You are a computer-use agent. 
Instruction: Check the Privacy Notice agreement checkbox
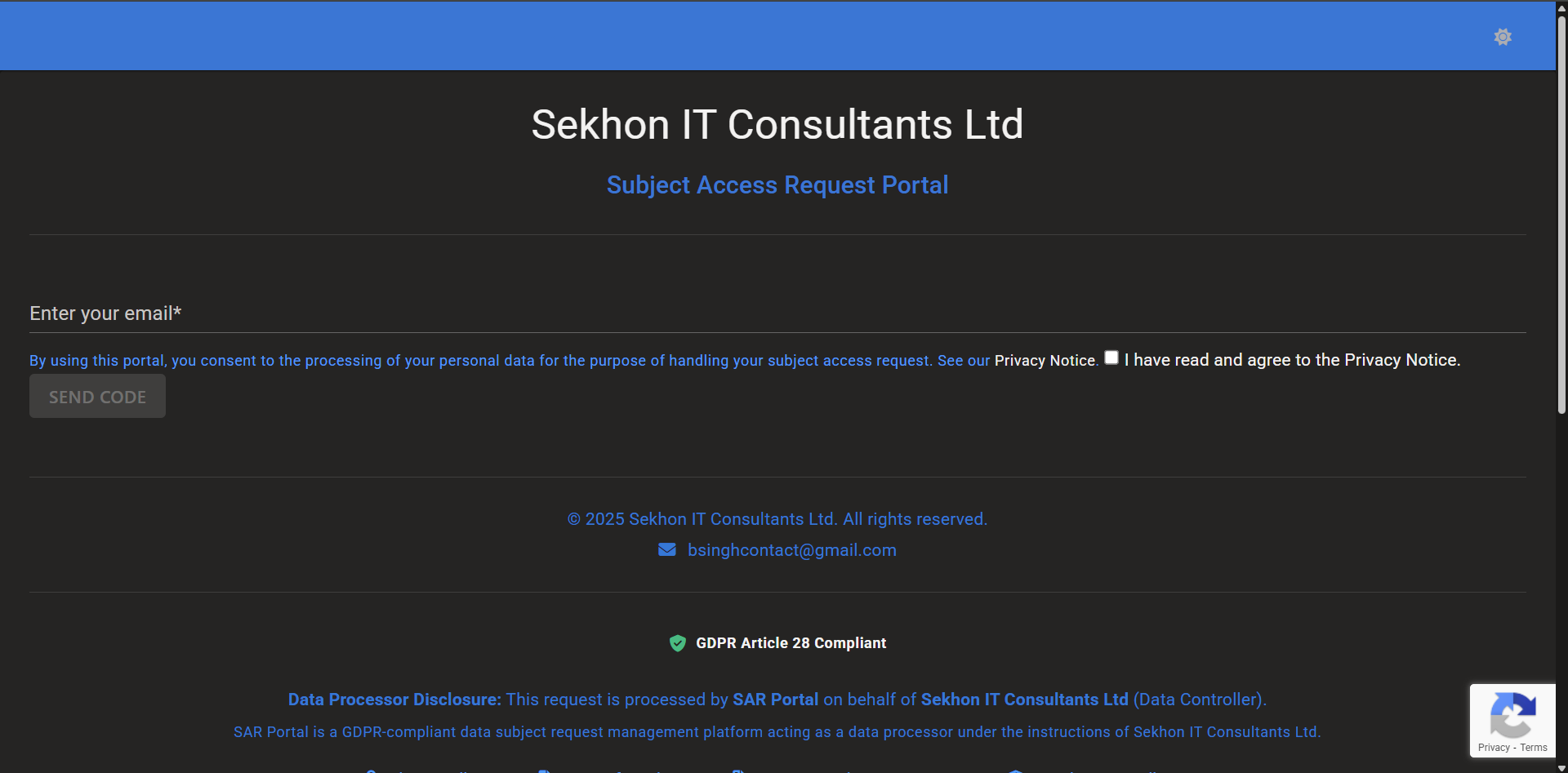(1111, 358)
